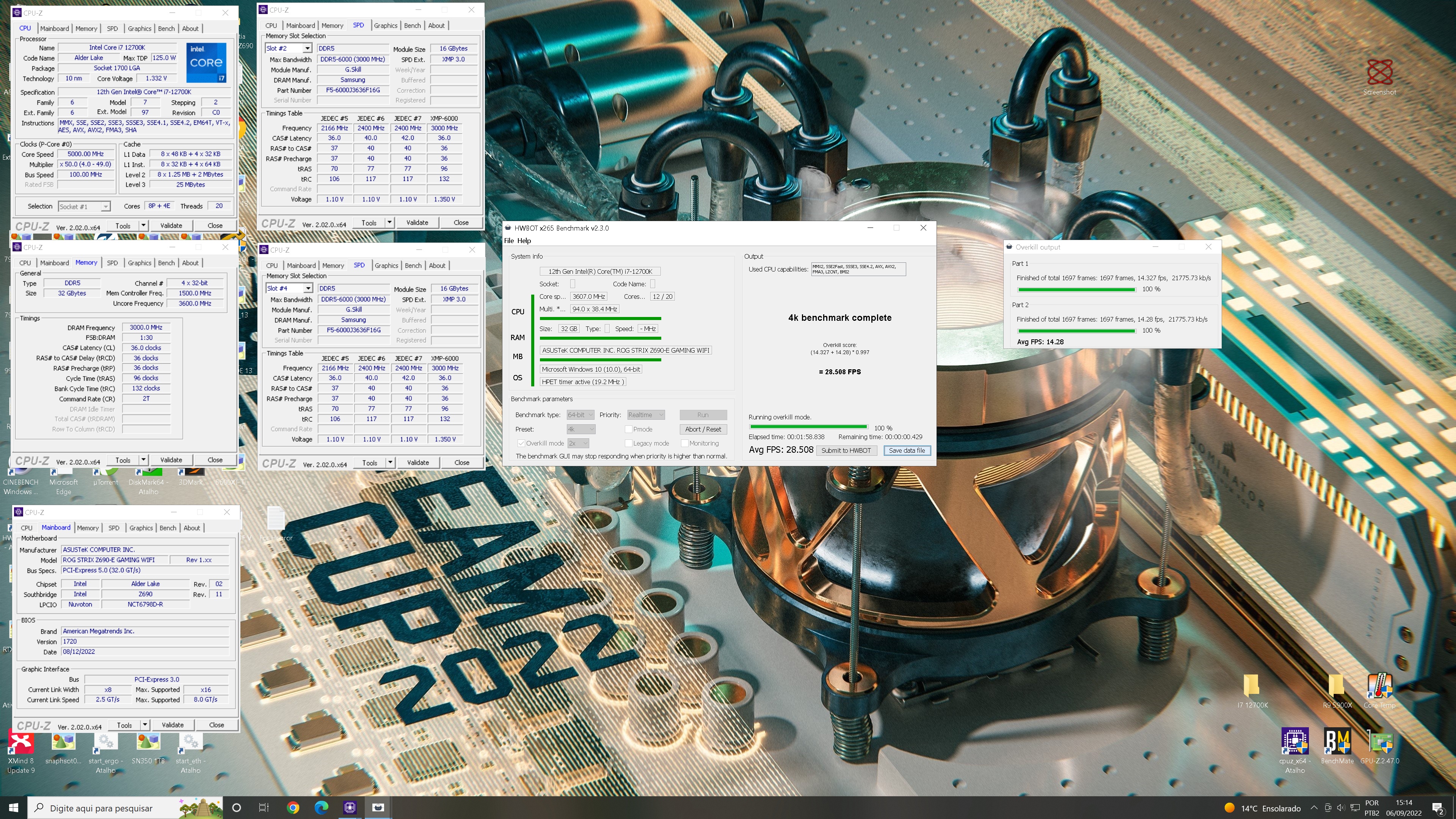The width and height of the screenshot is (1456, 819).
Task: Open the BenchMate desktop icon
Action: click(1337, 746)
